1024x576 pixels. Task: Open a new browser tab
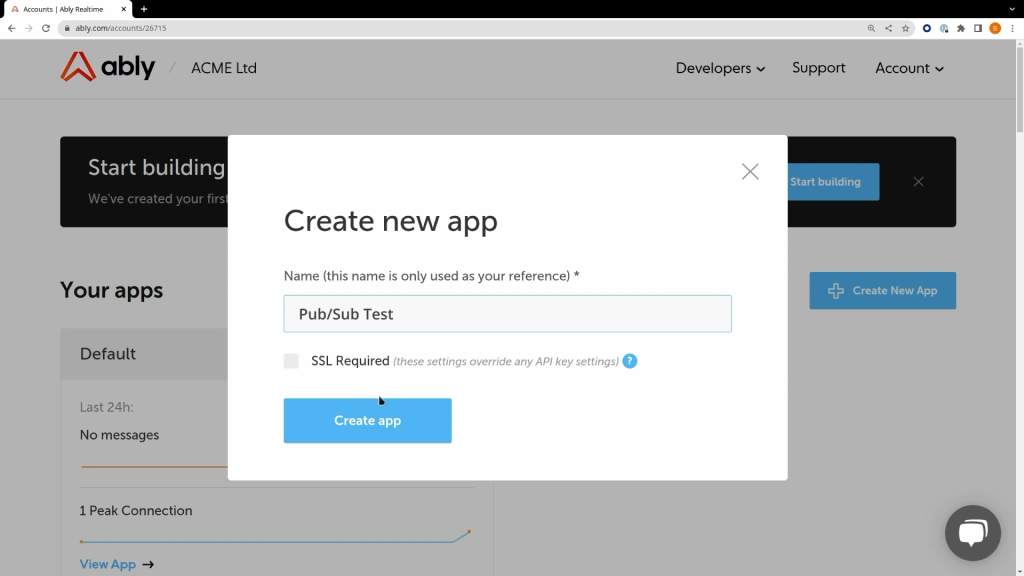pos(144,9)
